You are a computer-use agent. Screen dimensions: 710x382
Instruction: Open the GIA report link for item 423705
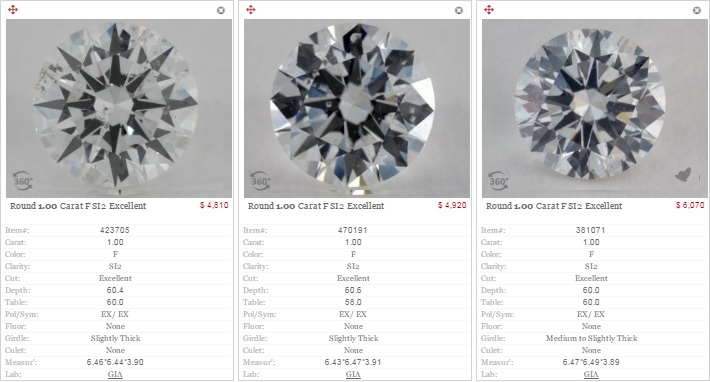point(115,374)
